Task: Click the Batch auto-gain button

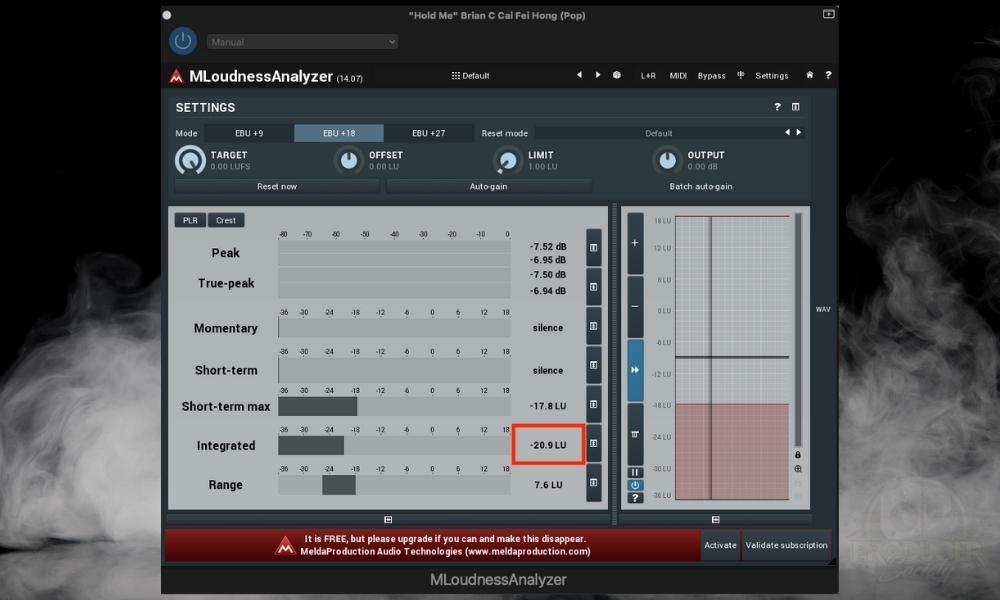Action: (x=701, y=186)
